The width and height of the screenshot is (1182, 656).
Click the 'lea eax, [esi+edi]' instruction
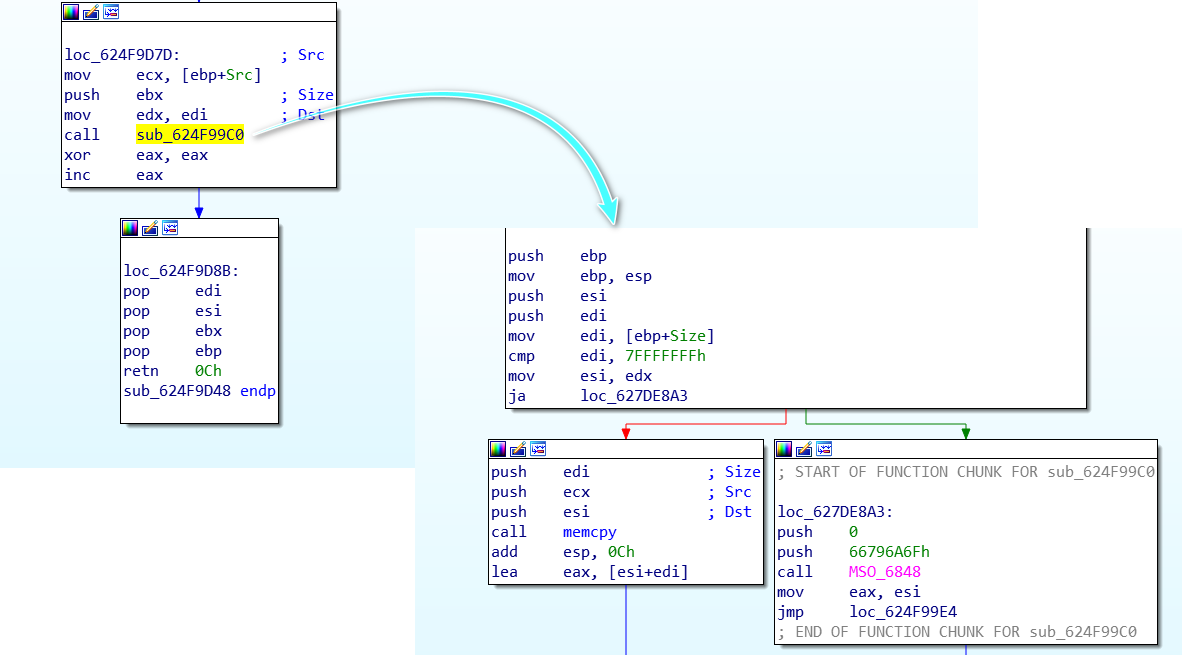coord(589,572)
